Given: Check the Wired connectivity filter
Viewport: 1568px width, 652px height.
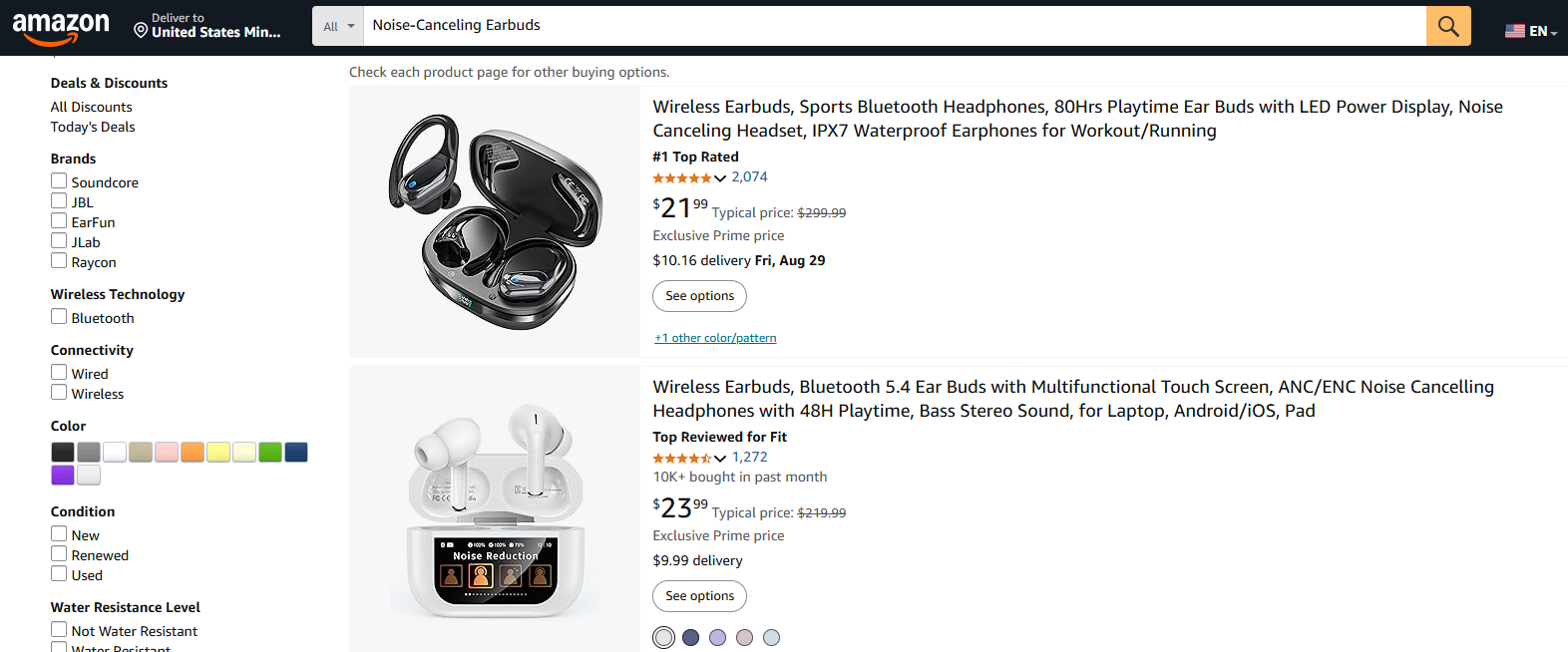Looking at the screenshot, I should click(59, 372).
